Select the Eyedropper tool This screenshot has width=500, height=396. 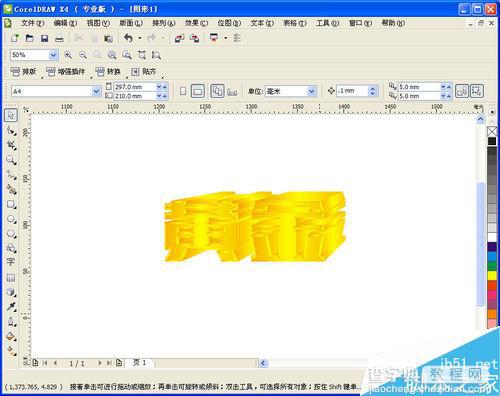(11, 307)
